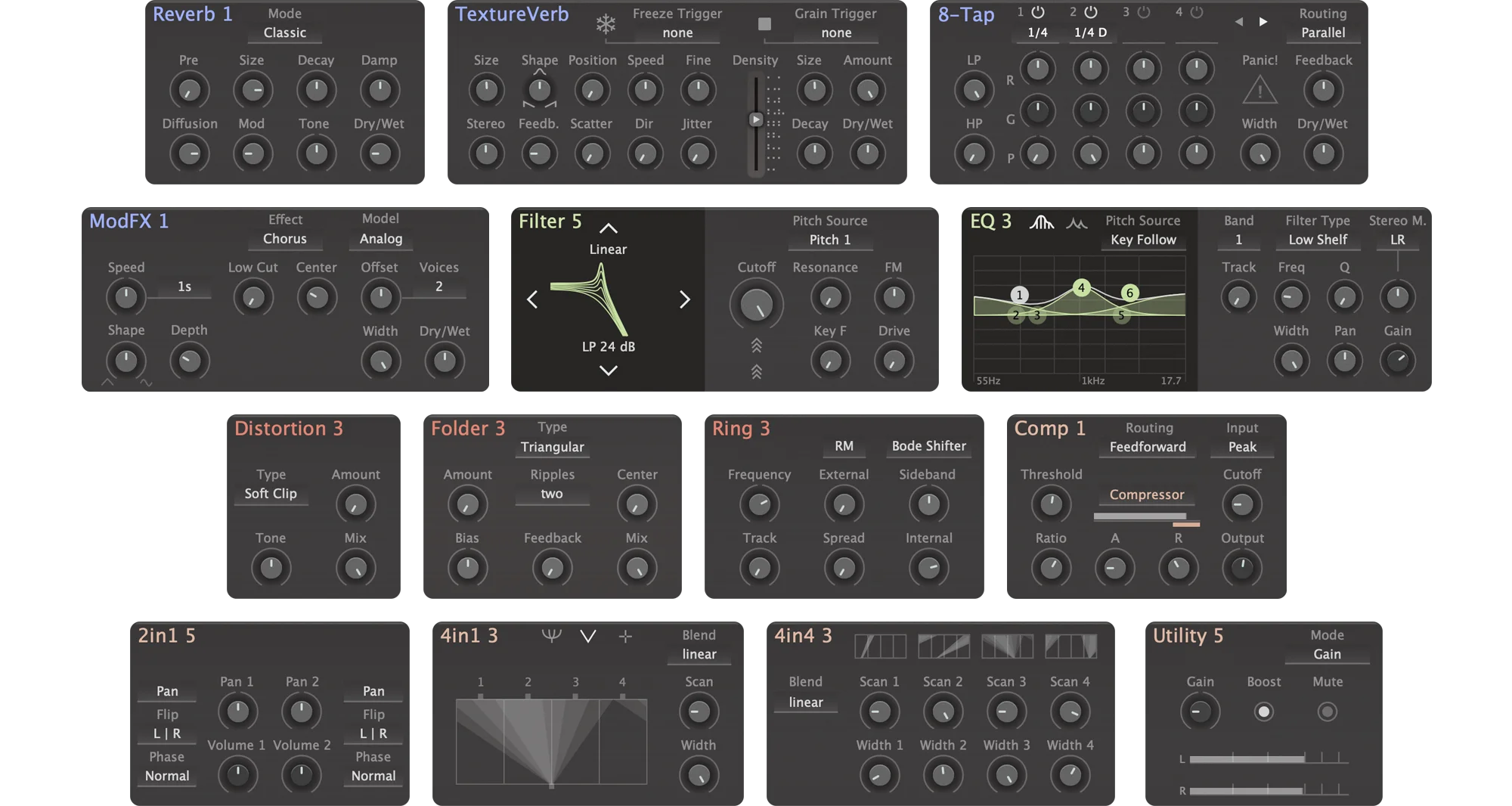Click the 2in1 left Phase Normal button

coord(167,777)
